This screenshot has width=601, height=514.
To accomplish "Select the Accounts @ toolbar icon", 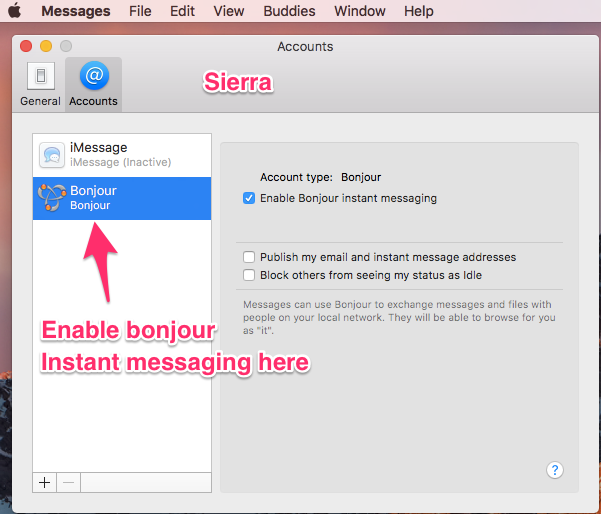I will (x=94, y=84).
